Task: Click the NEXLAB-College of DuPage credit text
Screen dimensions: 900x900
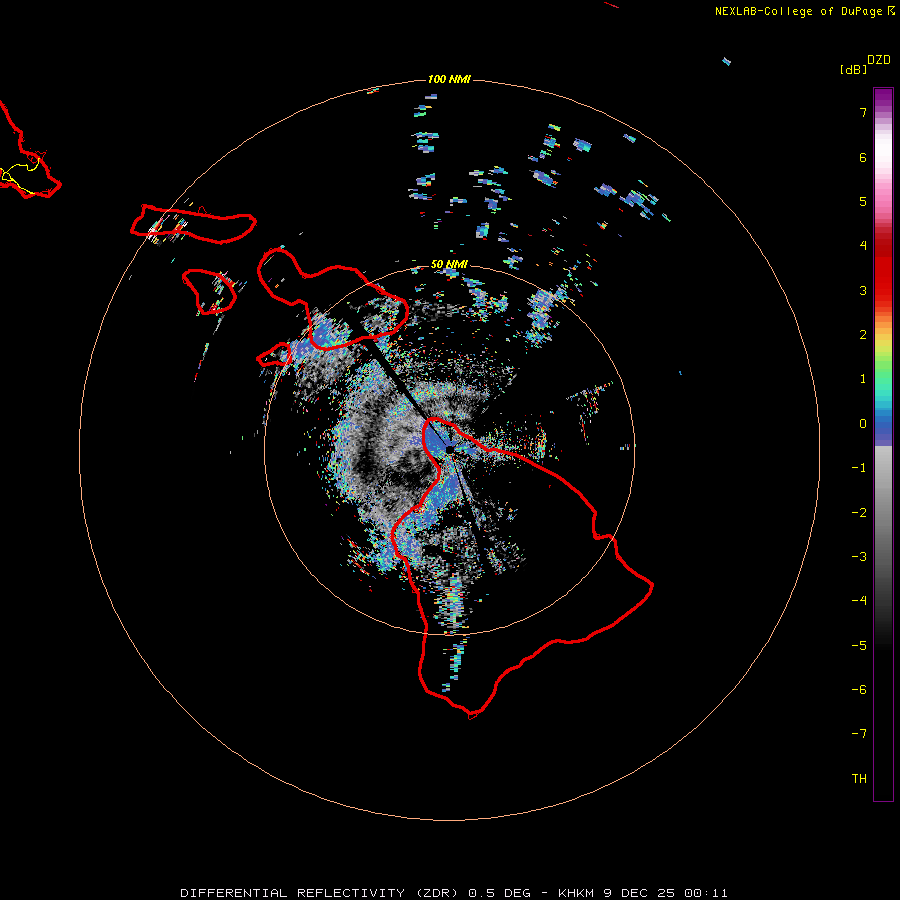Action: click(798, 11)
